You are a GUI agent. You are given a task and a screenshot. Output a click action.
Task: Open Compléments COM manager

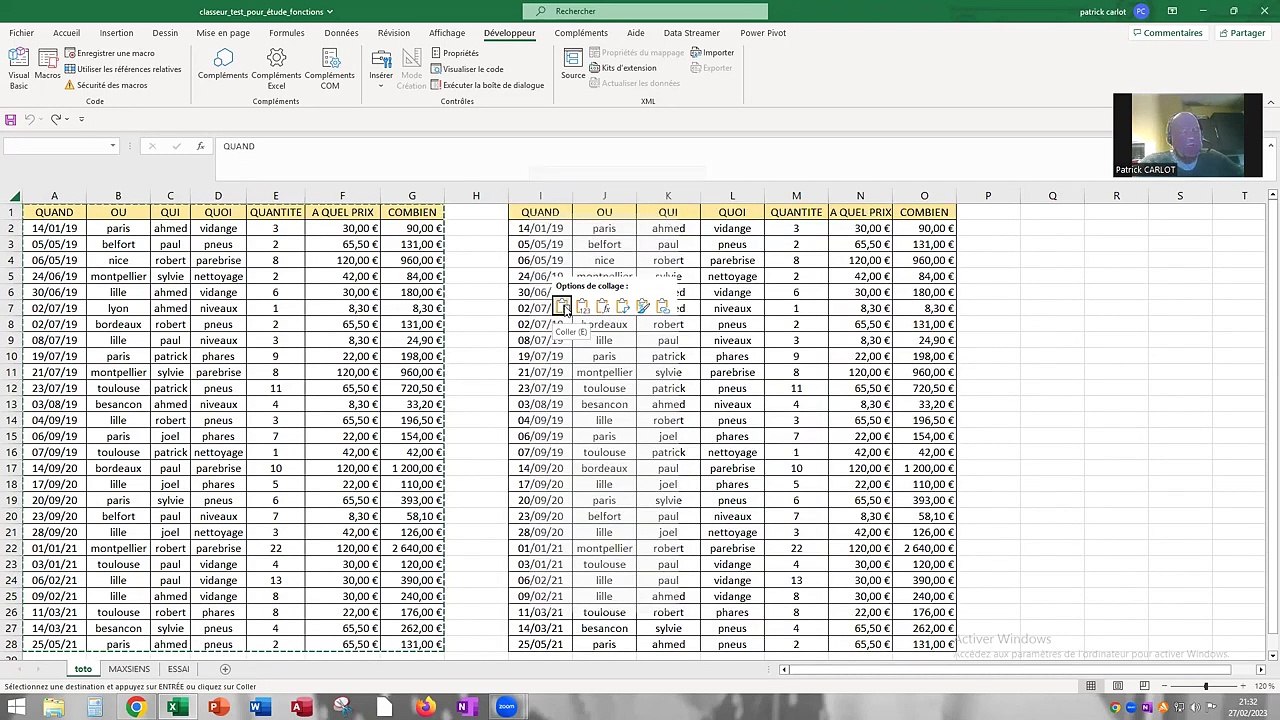coord(329,68)
